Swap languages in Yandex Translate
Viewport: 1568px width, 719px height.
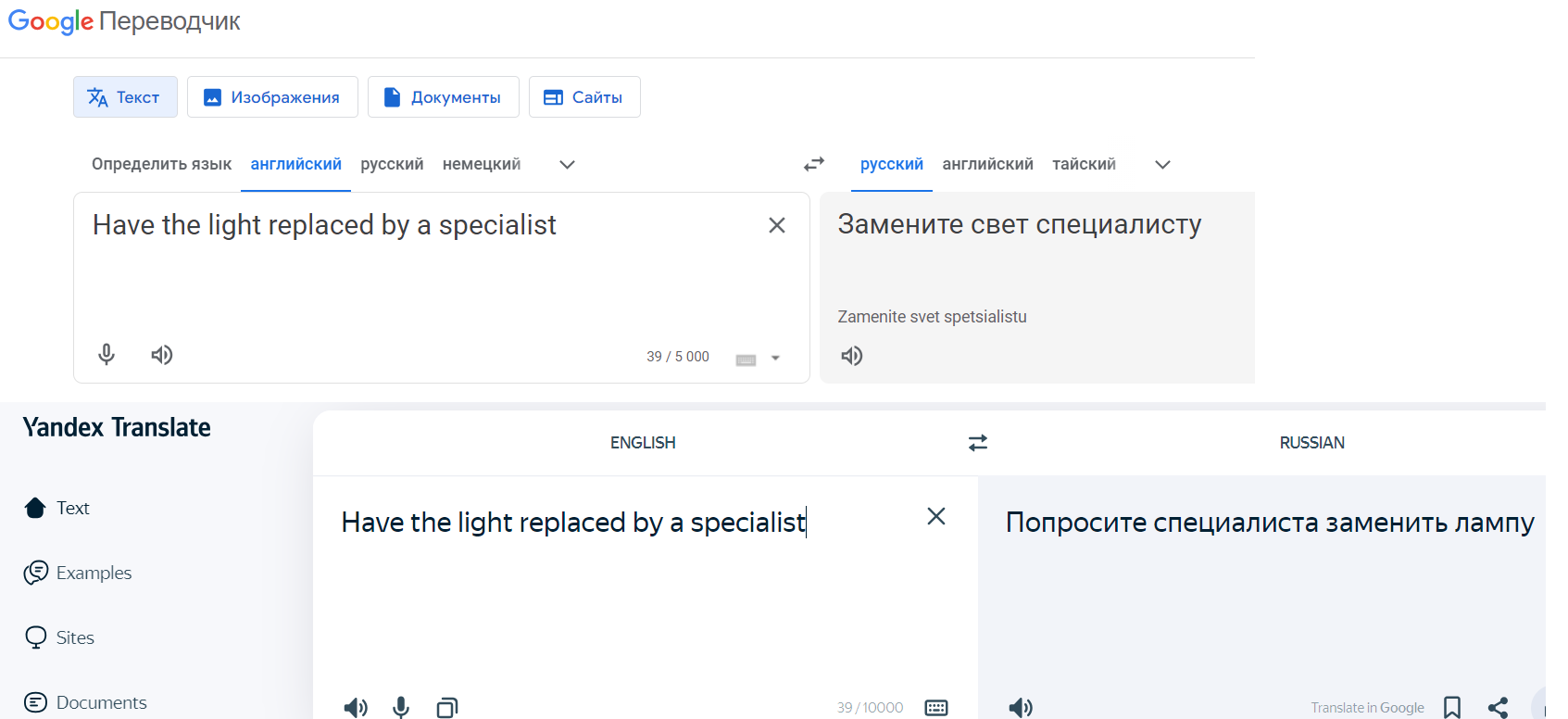978,443
